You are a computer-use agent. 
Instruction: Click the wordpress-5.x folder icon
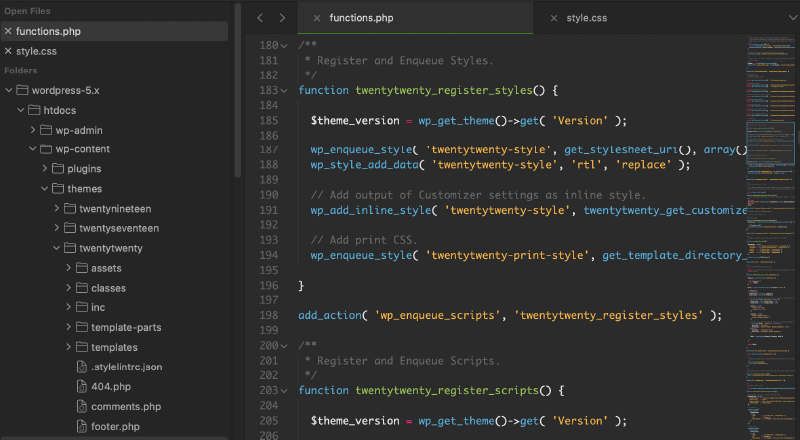point(22,90)
